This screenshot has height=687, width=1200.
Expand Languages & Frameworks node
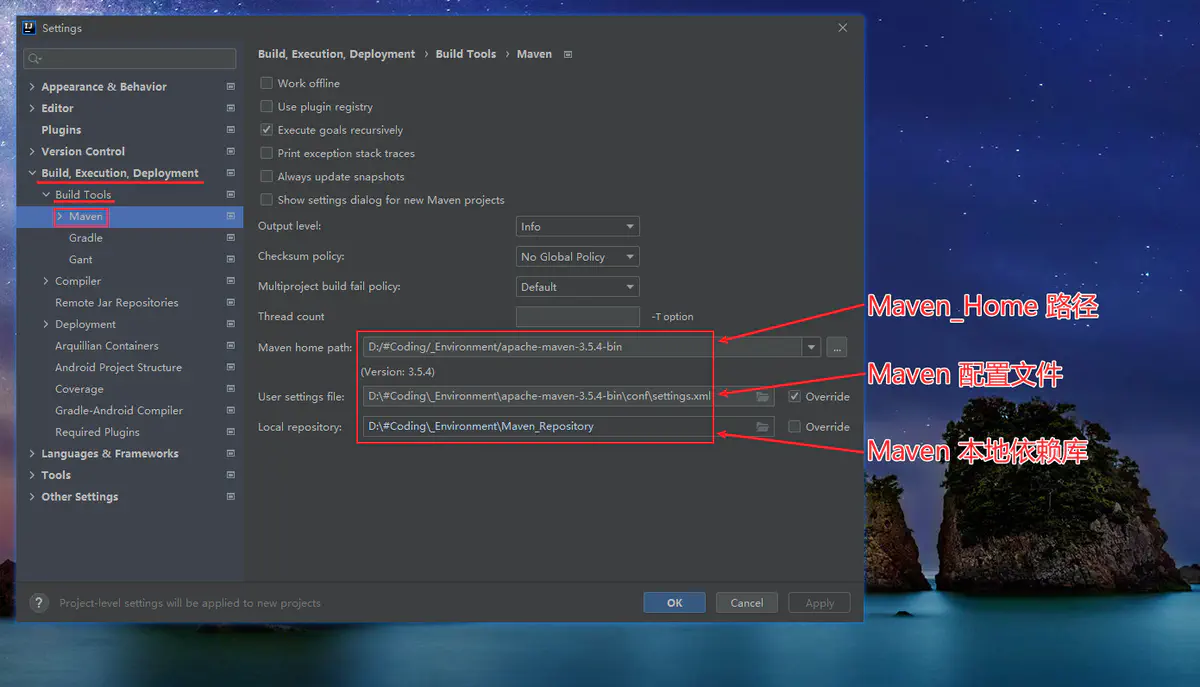[32, 454]
